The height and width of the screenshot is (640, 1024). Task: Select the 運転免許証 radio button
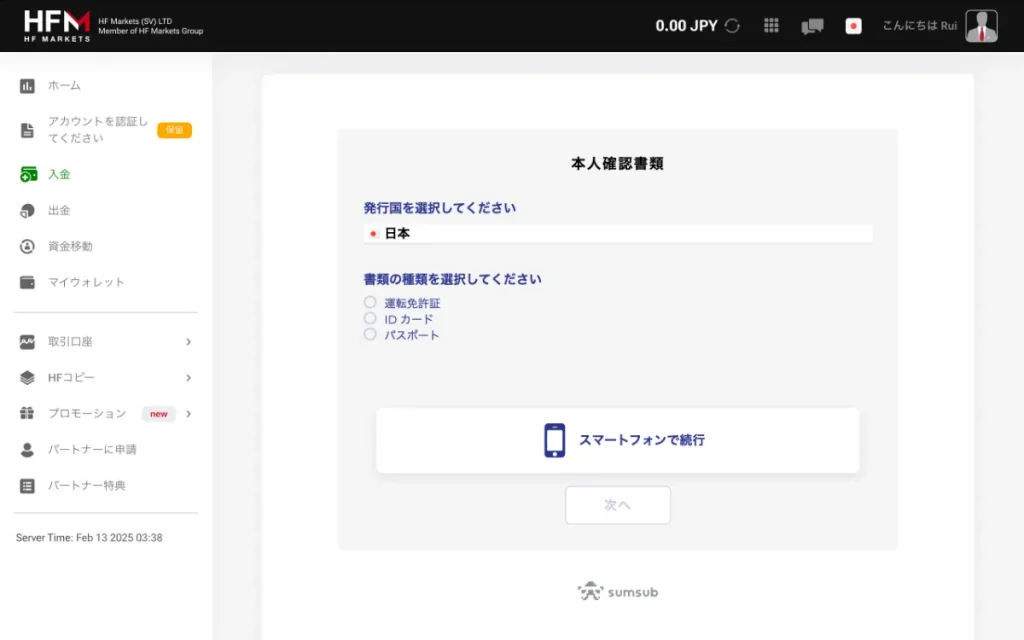tap(370, 302)
